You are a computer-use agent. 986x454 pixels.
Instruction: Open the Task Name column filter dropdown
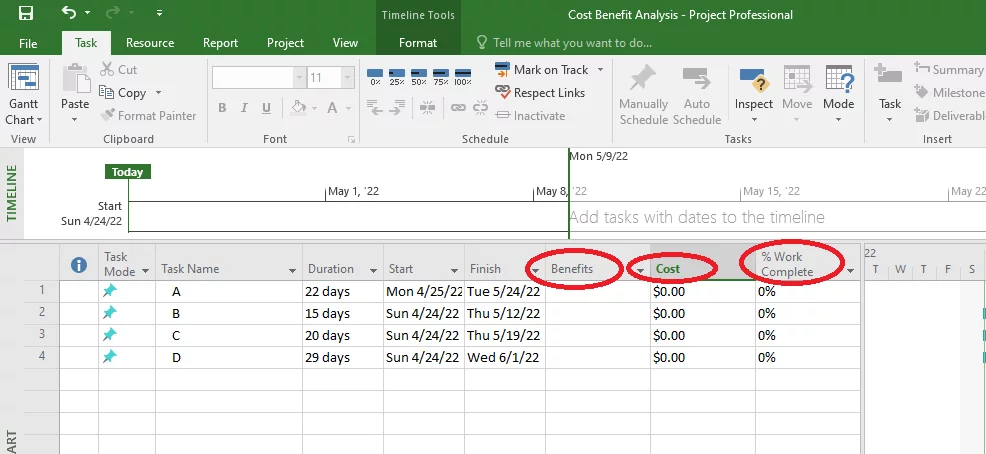(293, 270)
